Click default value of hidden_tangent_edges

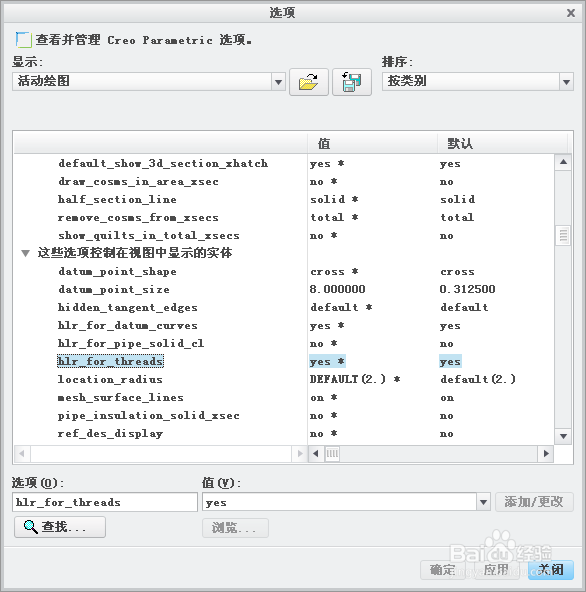tap(464, 307)
